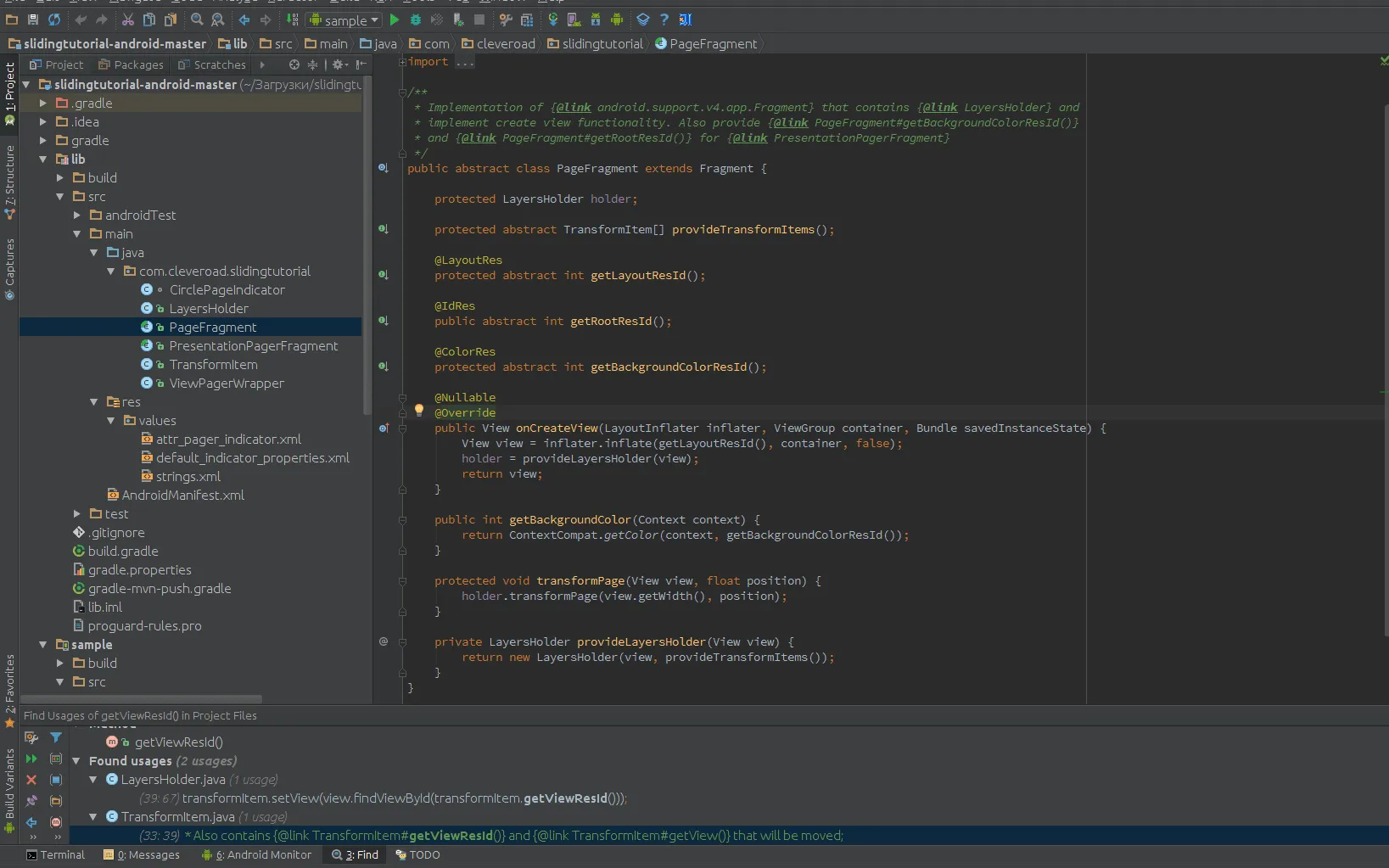Screen dimensions: 1389x868
Task: Click the Android Device Monitor icon
Action: click(x=617, y=20)
